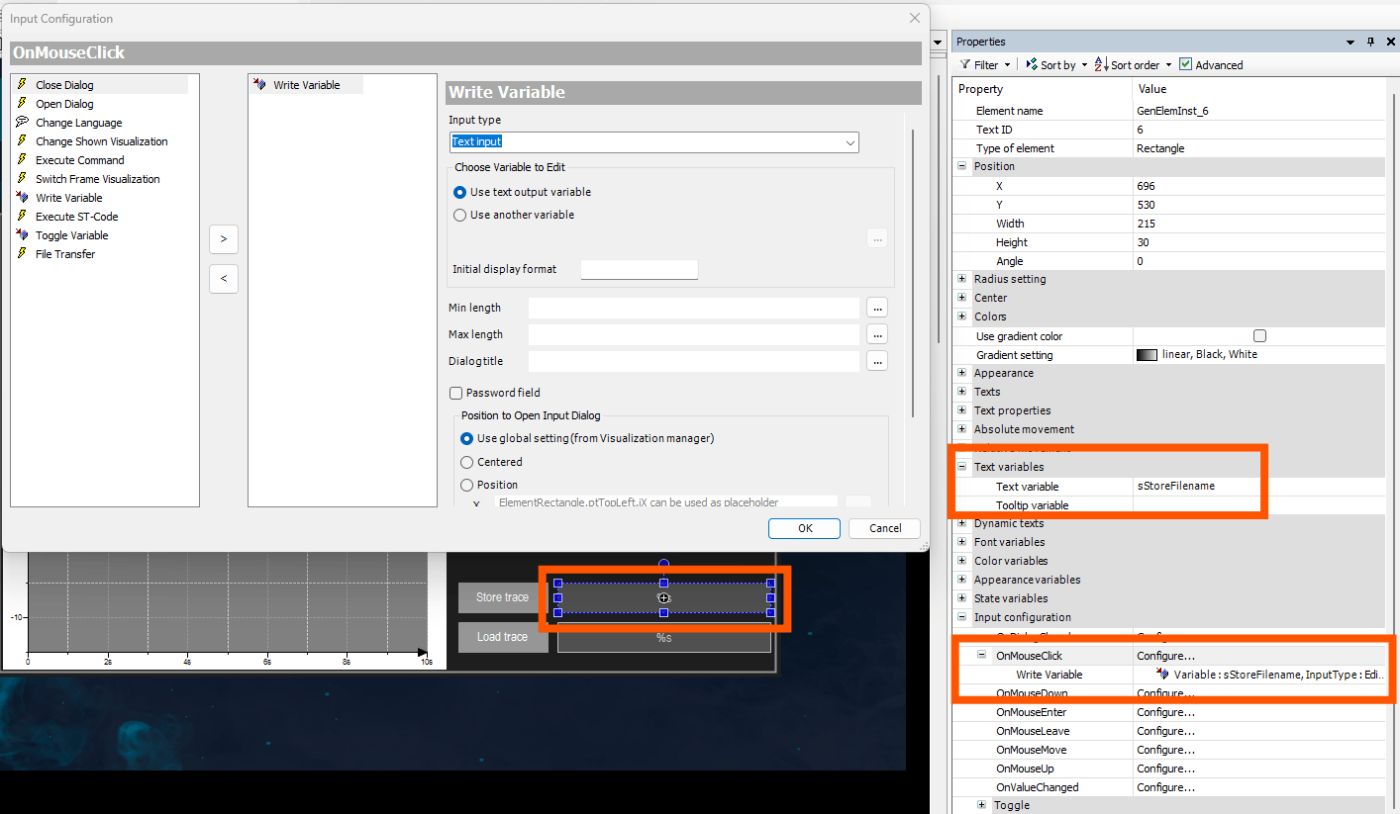Pin the Properties panel with pushpin icon

pyautogui.click(x=1372, y=42)
